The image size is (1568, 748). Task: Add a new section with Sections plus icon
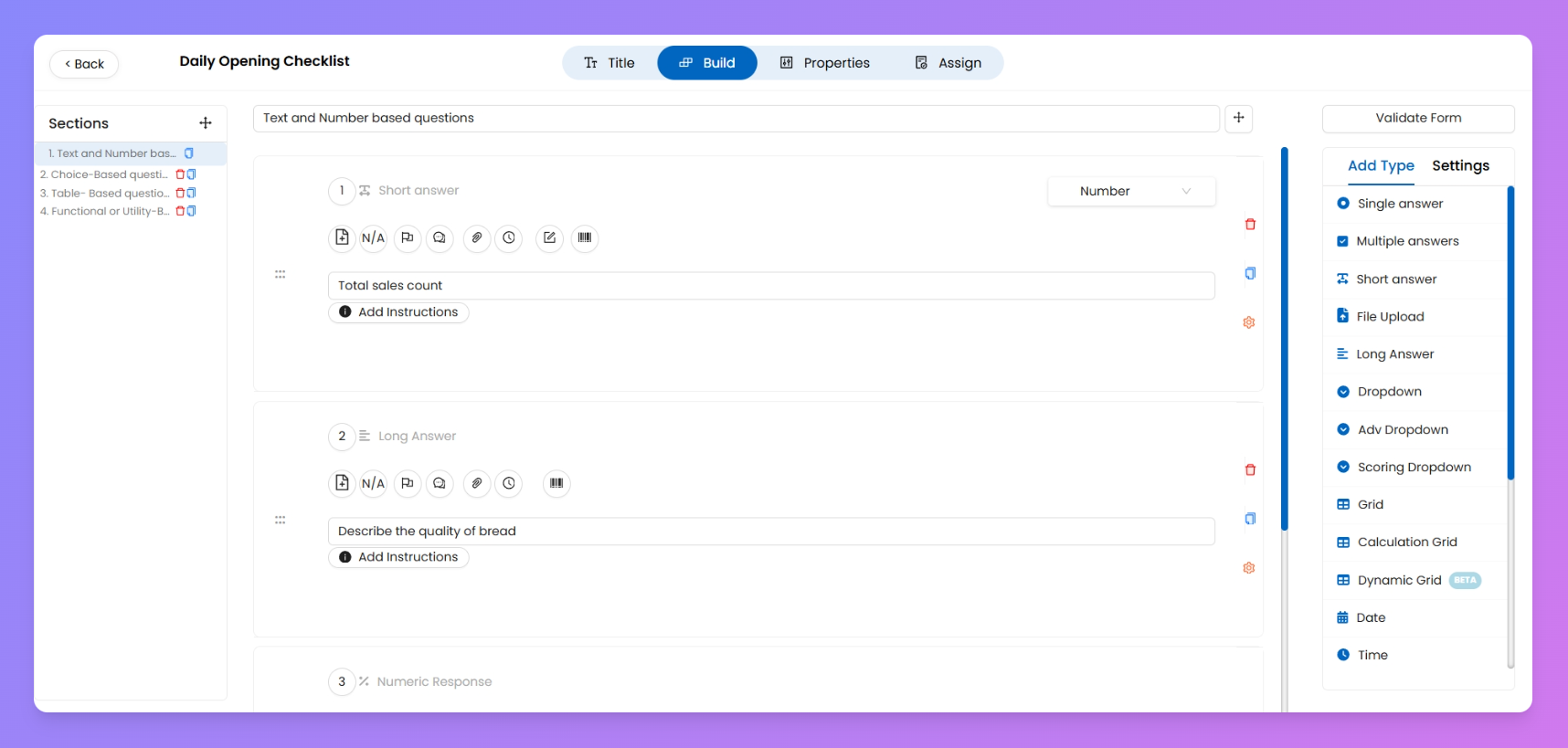click(206, 123)
